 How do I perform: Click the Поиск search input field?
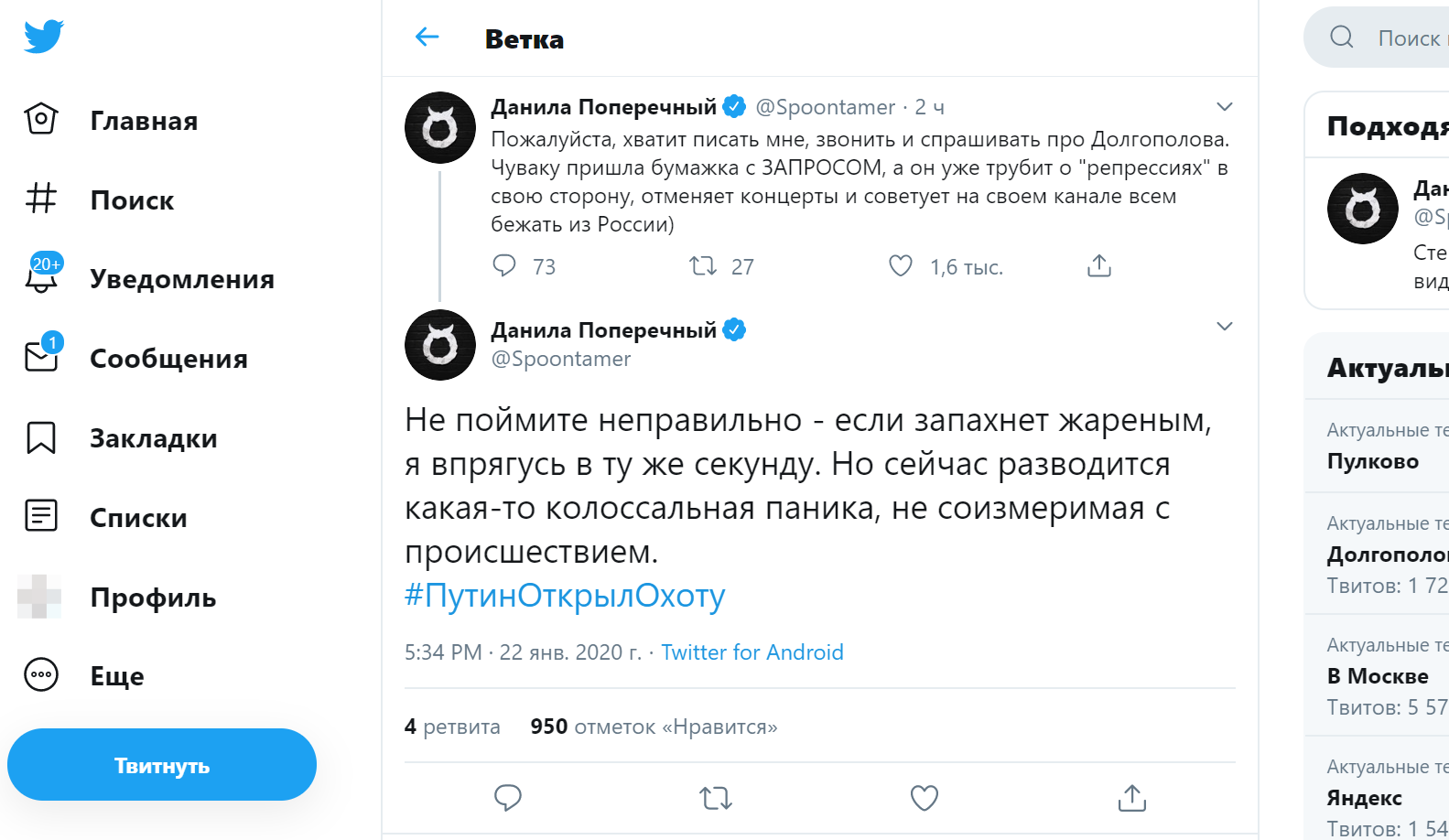(1408, 38)
